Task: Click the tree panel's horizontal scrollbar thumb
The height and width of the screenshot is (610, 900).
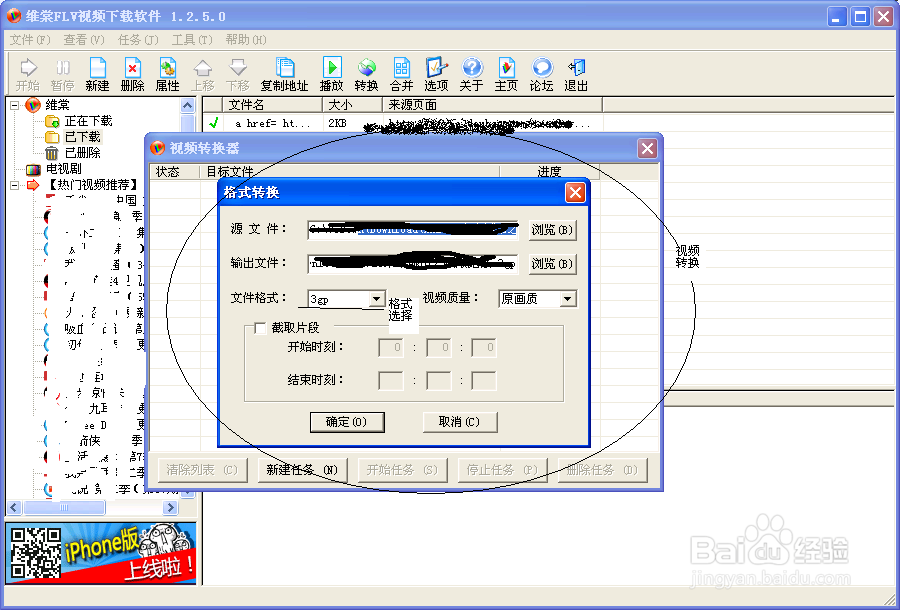Action: 64,507
